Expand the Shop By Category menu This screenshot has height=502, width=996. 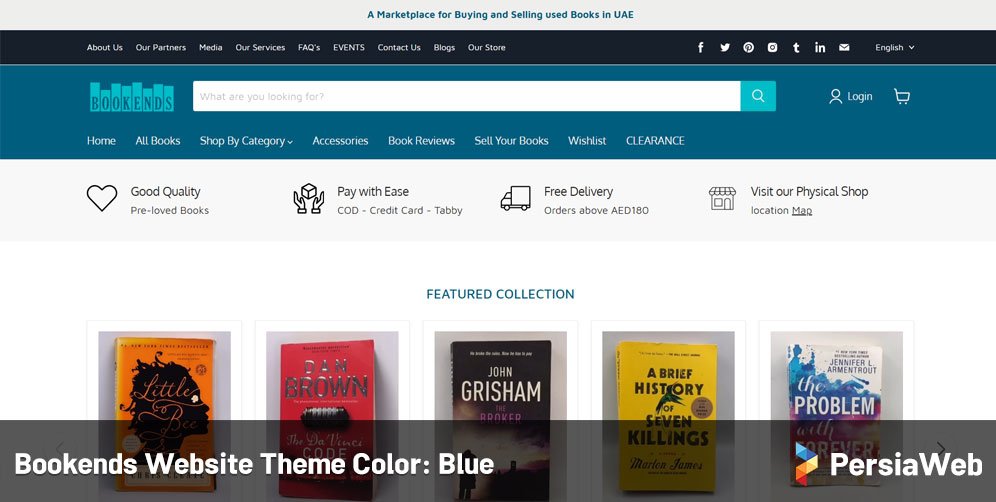pyautogui.click(x=246, y=141)
